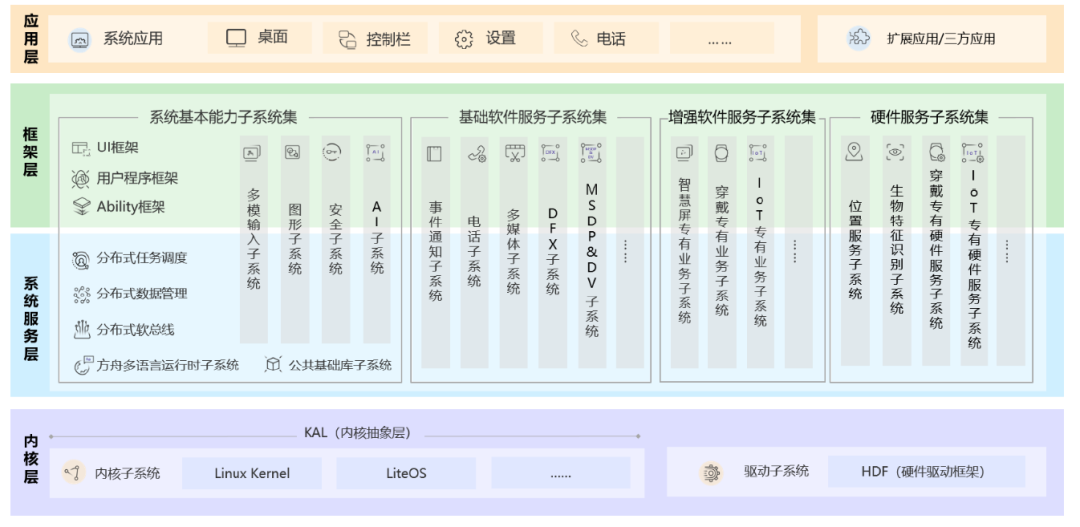Select the Linux Kernel box
This screenshot has height=527, width=1080.
click(252, 473)
